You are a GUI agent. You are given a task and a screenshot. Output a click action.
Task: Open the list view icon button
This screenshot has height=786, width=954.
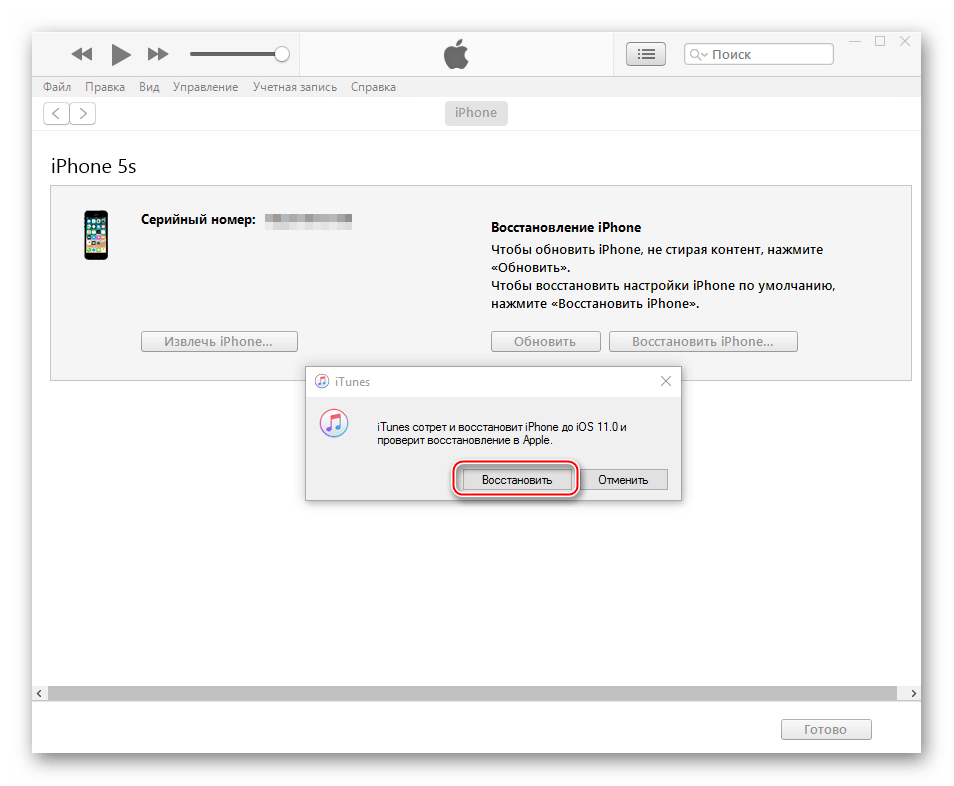[646, 54]
